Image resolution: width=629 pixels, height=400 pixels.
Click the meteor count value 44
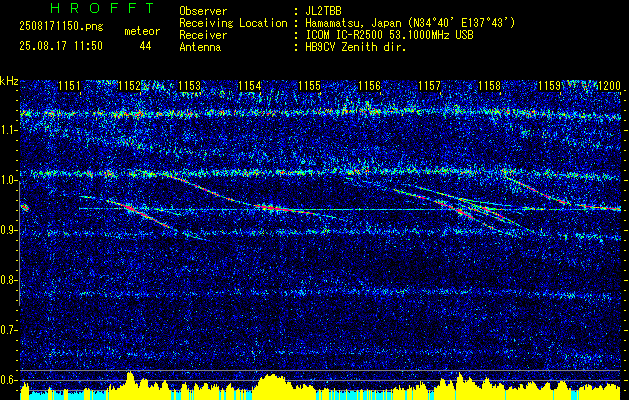point(145,46)
